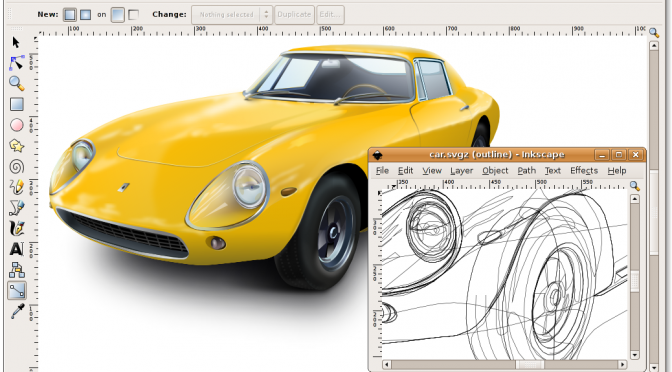672x372 pixels.
Task: Open the Effects menu
Action: pos(584,171)
